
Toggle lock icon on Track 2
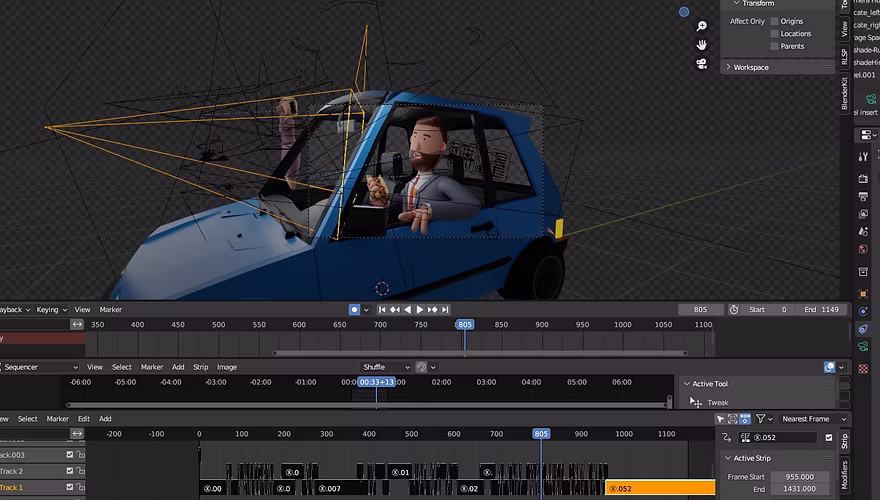[x=80, y=471]
